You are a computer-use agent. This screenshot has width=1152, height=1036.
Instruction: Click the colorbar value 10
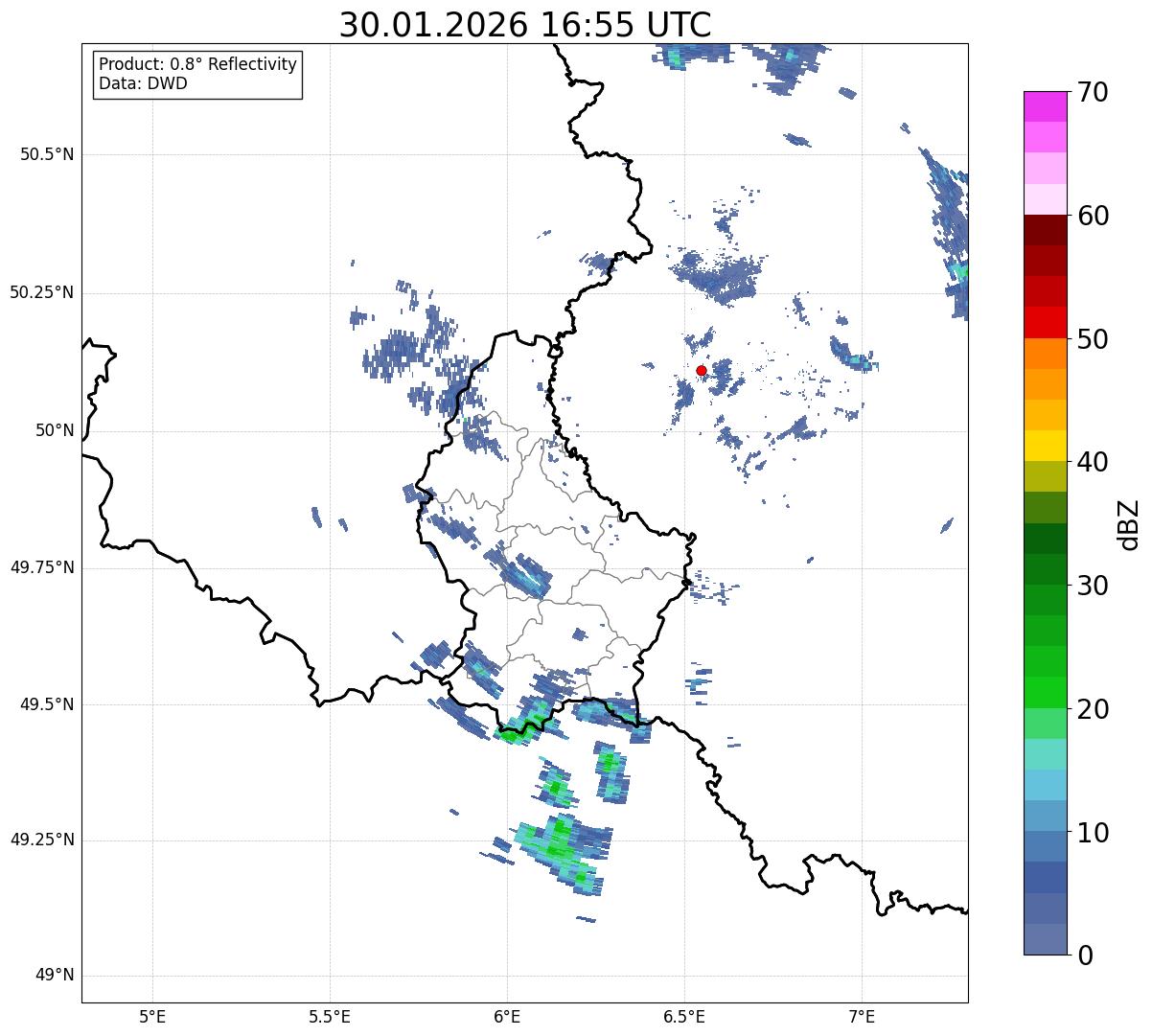1093,833
